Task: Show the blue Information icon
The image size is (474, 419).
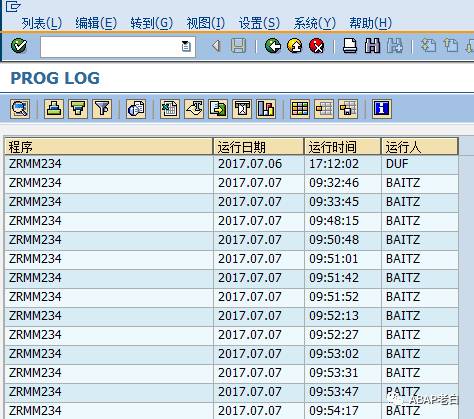Action: [x=382, y=109]
